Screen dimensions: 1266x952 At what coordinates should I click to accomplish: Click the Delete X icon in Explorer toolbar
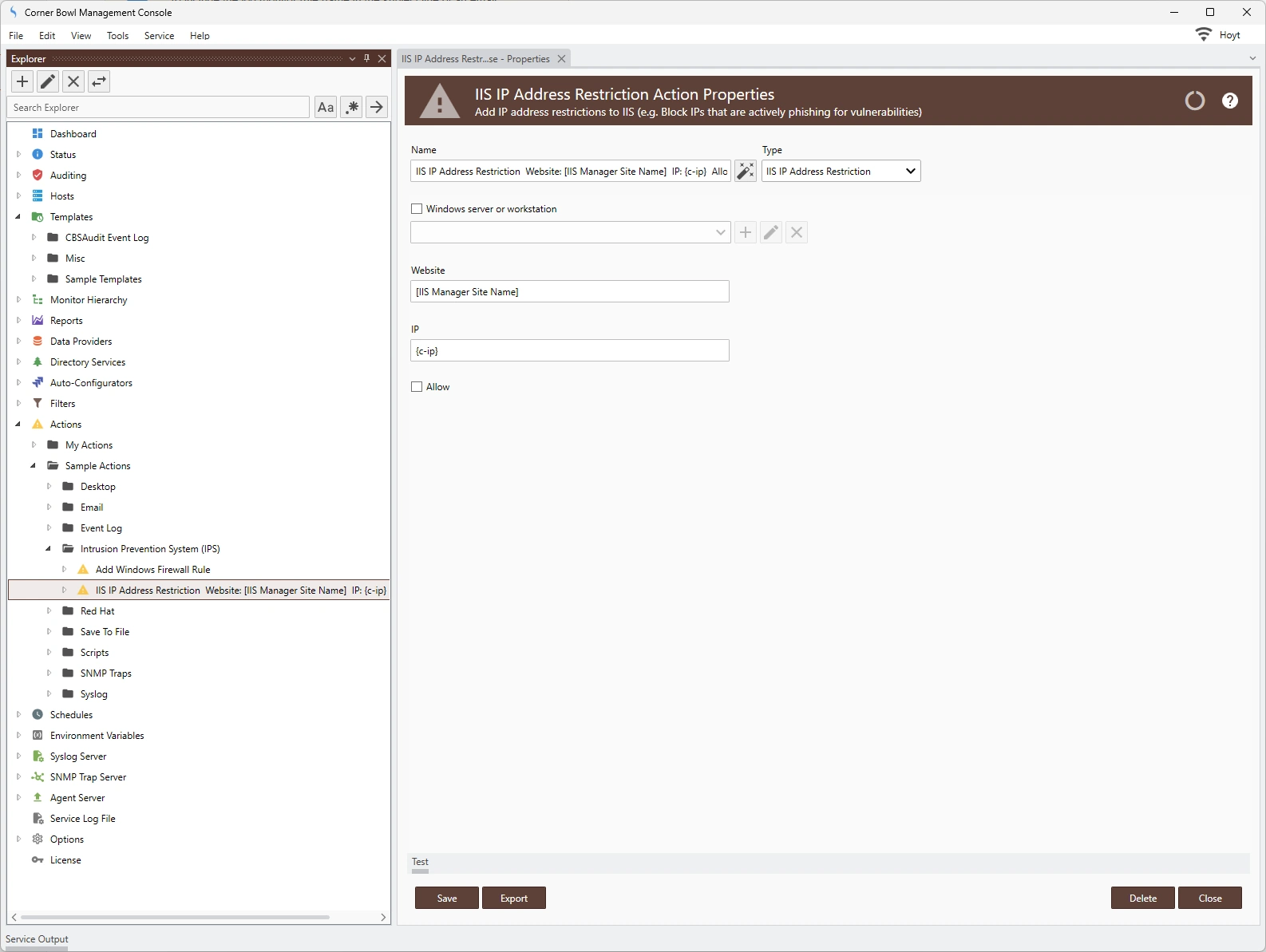coord(73,81)
